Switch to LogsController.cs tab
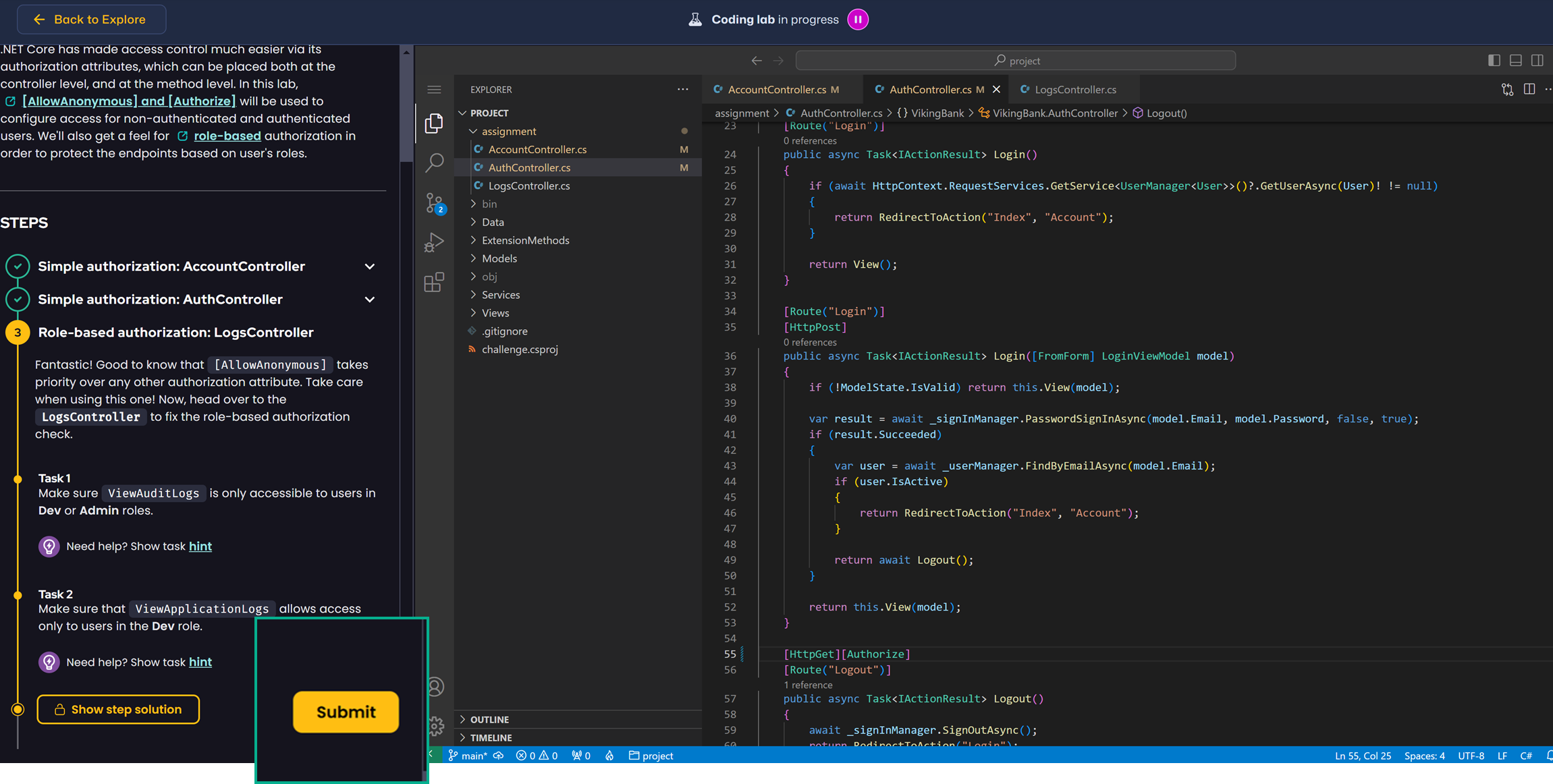The image size is (1553, 784). (x=1075, y=90)
